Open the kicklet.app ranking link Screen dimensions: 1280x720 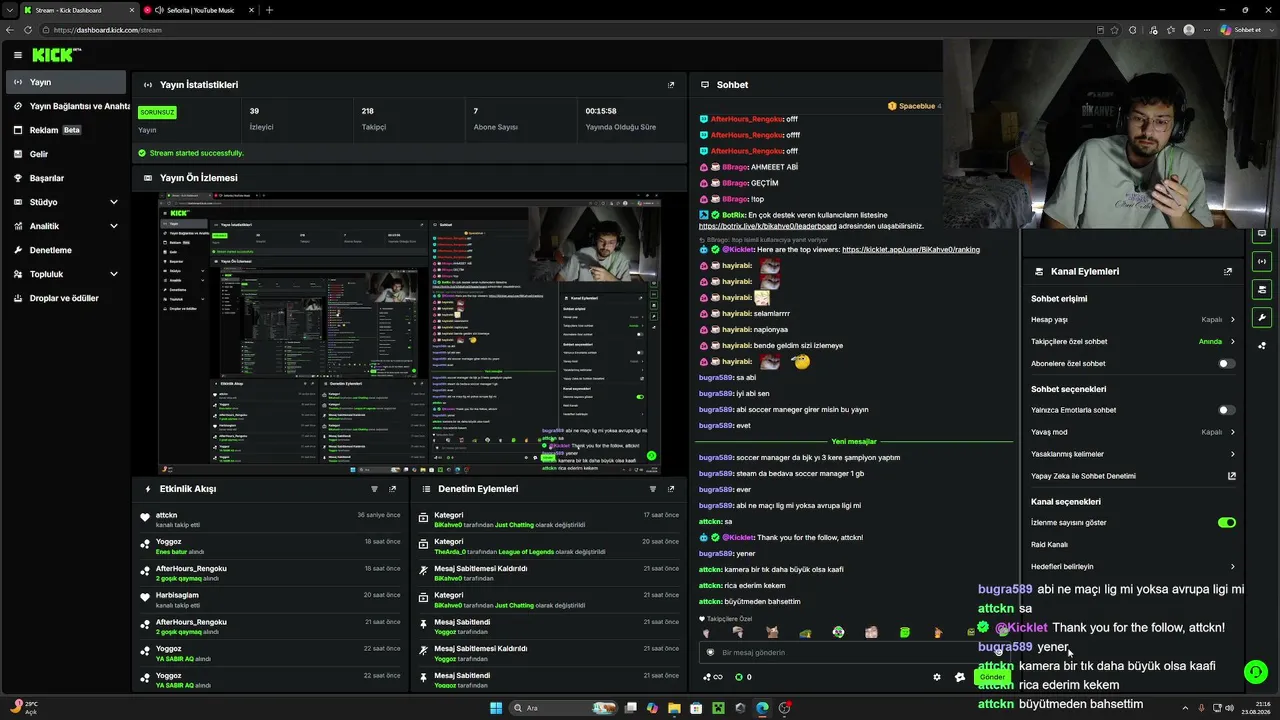click(911, 250)
